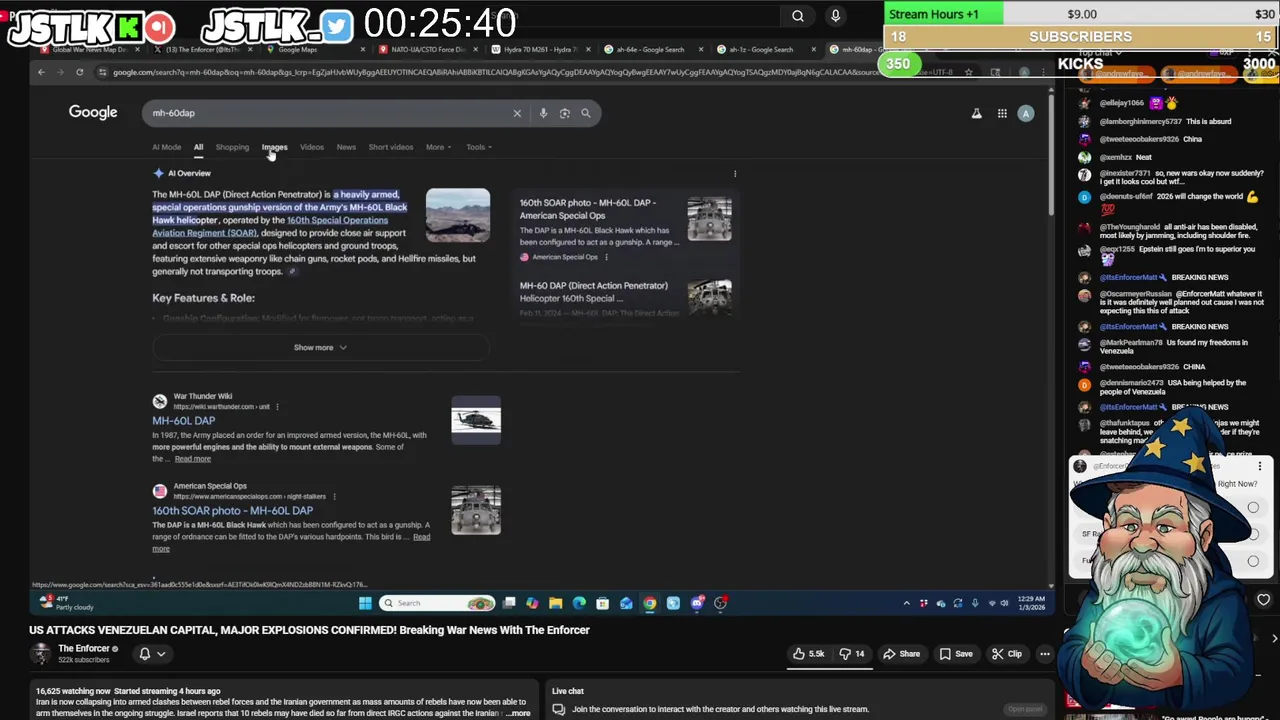Switch to ah-64e Google Search tab
Screen dimensions: 1280x720
tap(650, 49)
